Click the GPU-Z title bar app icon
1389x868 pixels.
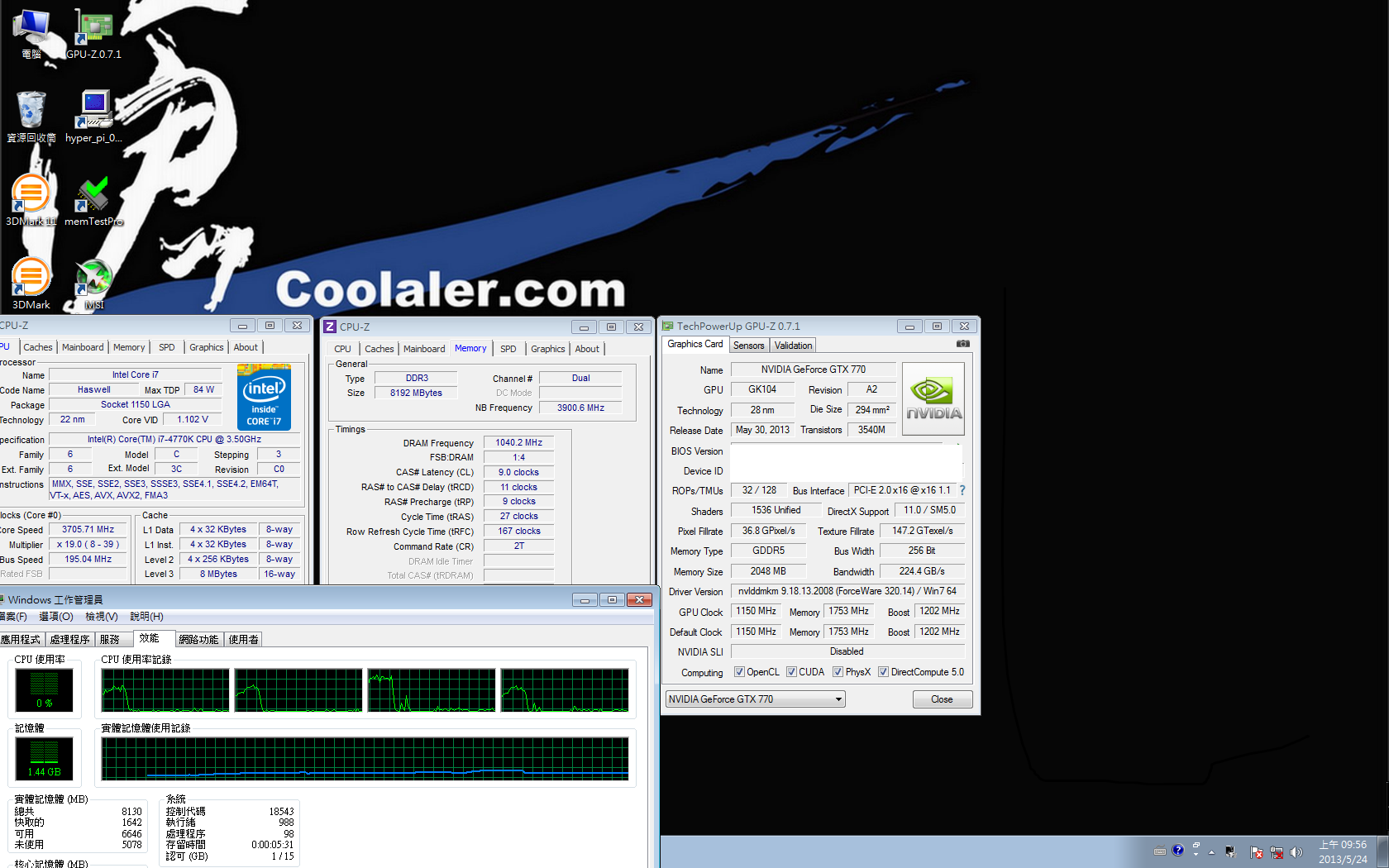(x=668, y=326)
